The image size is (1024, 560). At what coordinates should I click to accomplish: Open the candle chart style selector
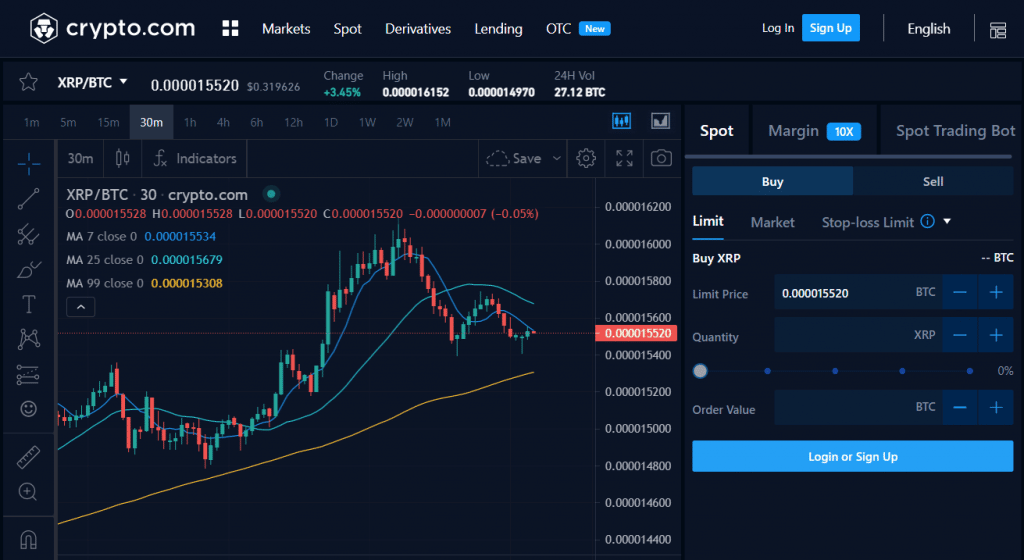coord(122,158)
